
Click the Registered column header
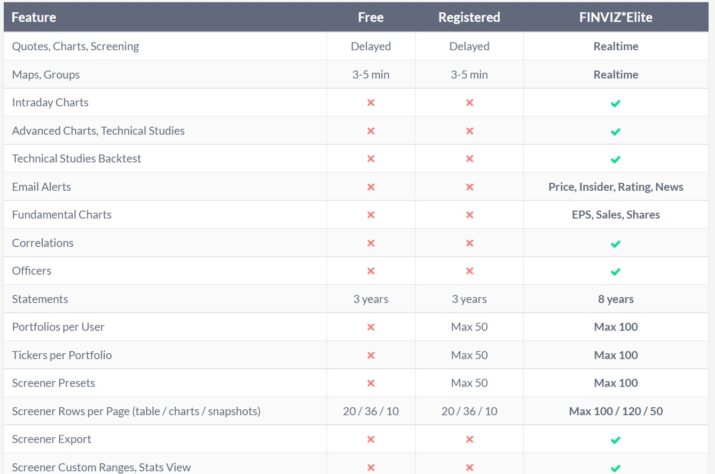click(469, 17)
